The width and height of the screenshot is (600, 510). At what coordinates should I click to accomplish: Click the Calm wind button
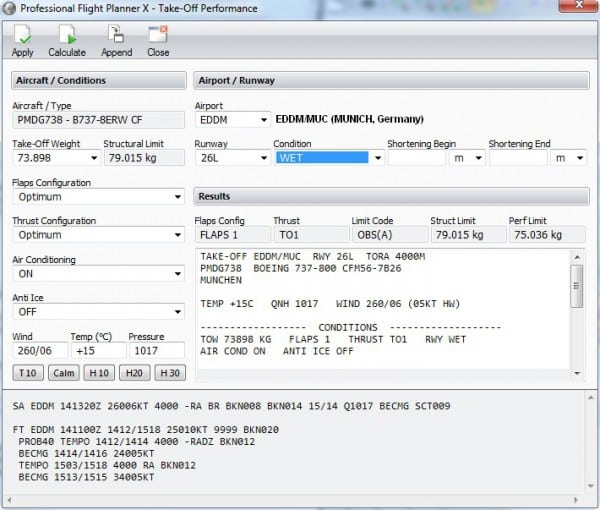63,373
